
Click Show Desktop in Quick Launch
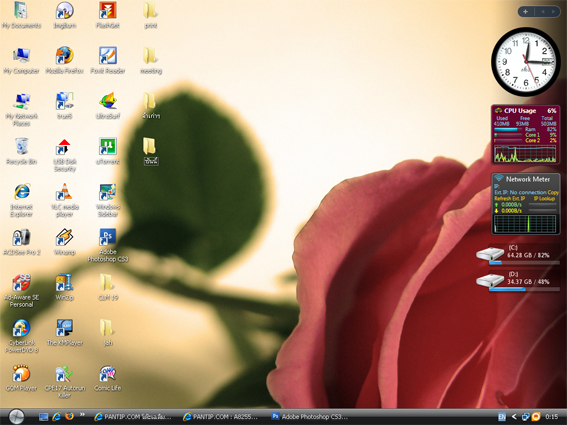(x=43, y=417)
